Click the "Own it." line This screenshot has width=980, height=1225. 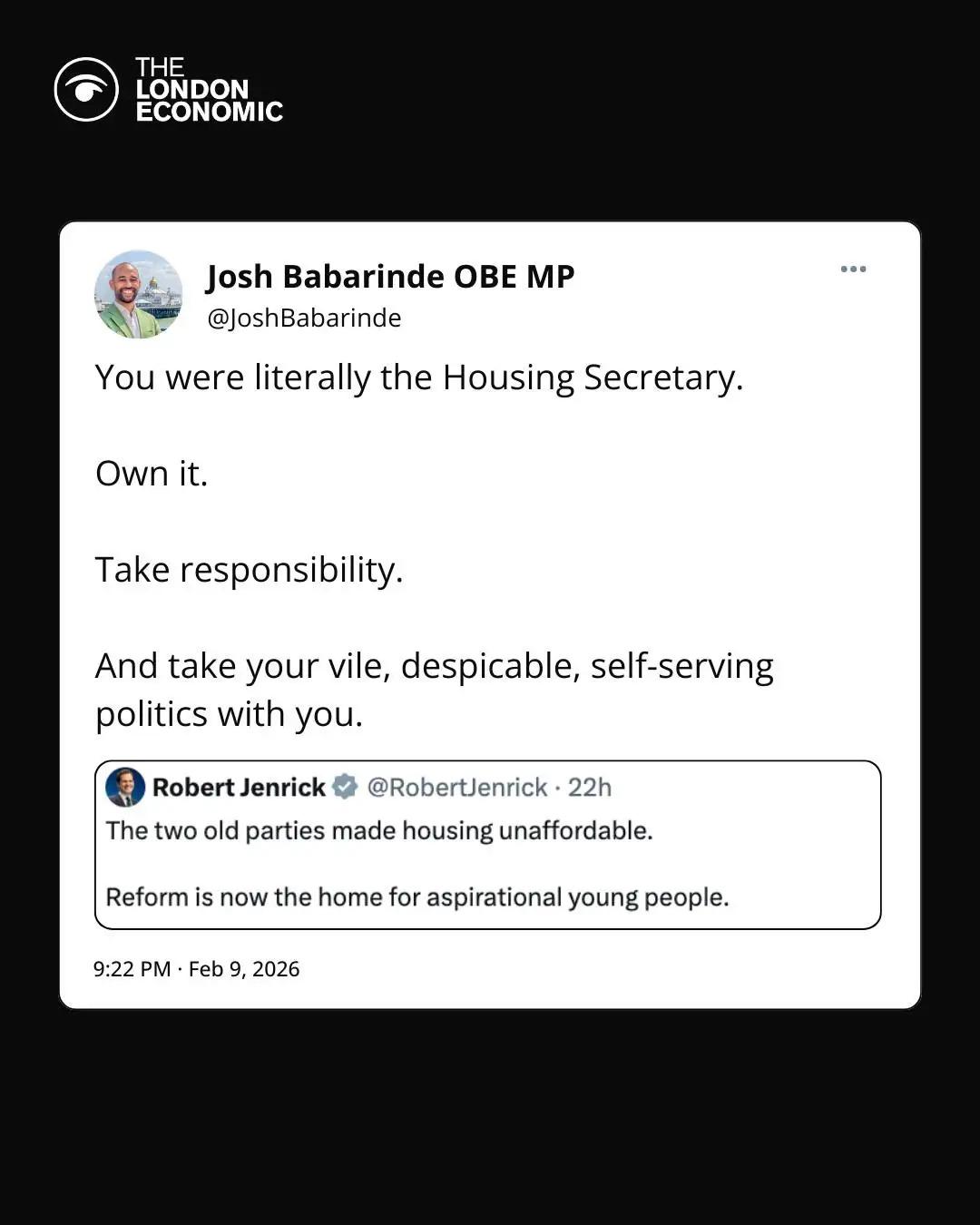[x=152, y=474]
